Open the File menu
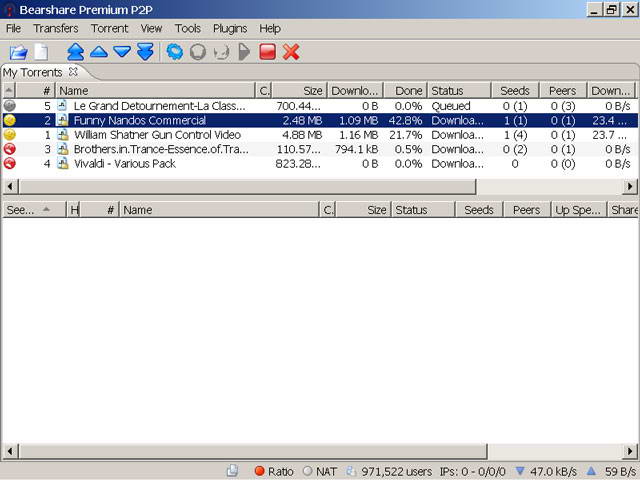The width and height of the screenshot is (640, 480). (x=13, y=29)
